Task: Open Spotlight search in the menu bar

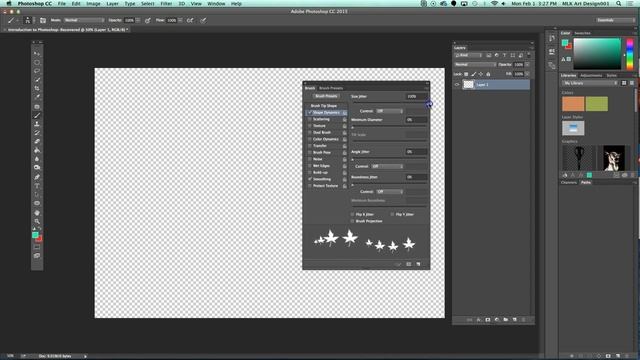Action: 619,4
